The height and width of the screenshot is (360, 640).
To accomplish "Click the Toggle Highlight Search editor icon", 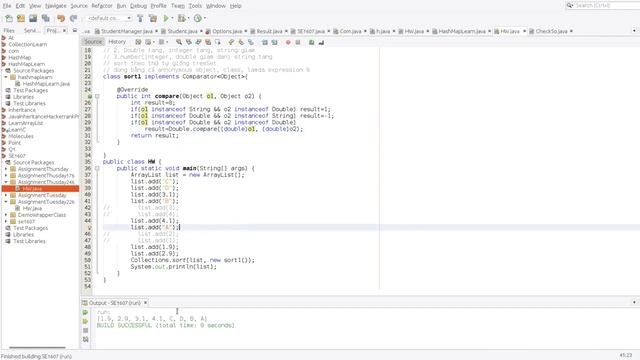I will point(208,42).
